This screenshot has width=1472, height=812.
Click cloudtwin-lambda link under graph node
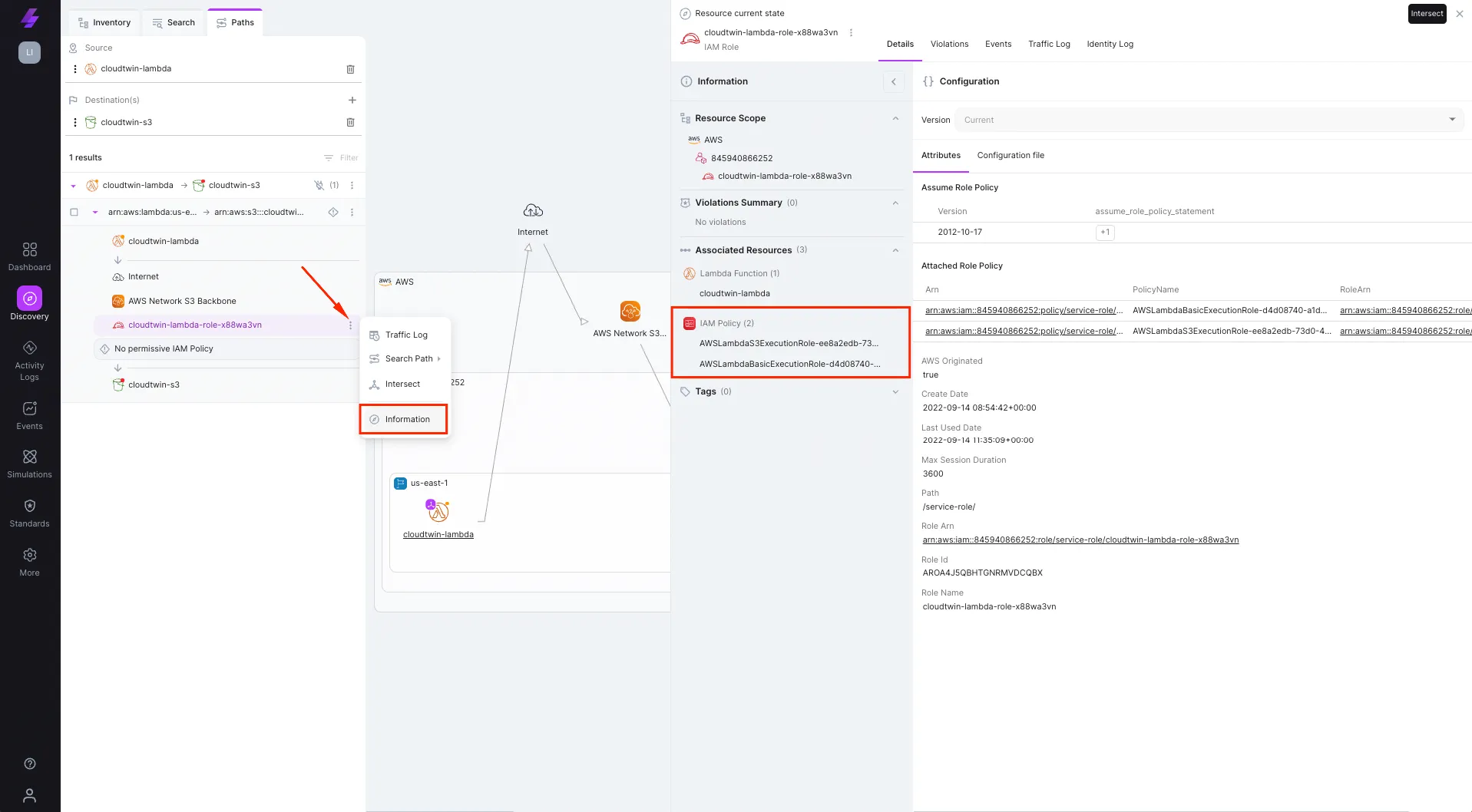point(438,534)
